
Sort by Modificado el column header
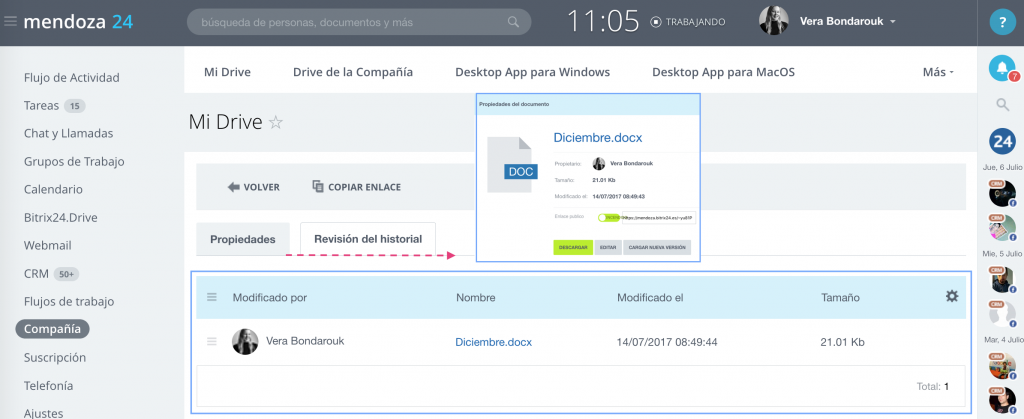(650, 298)
